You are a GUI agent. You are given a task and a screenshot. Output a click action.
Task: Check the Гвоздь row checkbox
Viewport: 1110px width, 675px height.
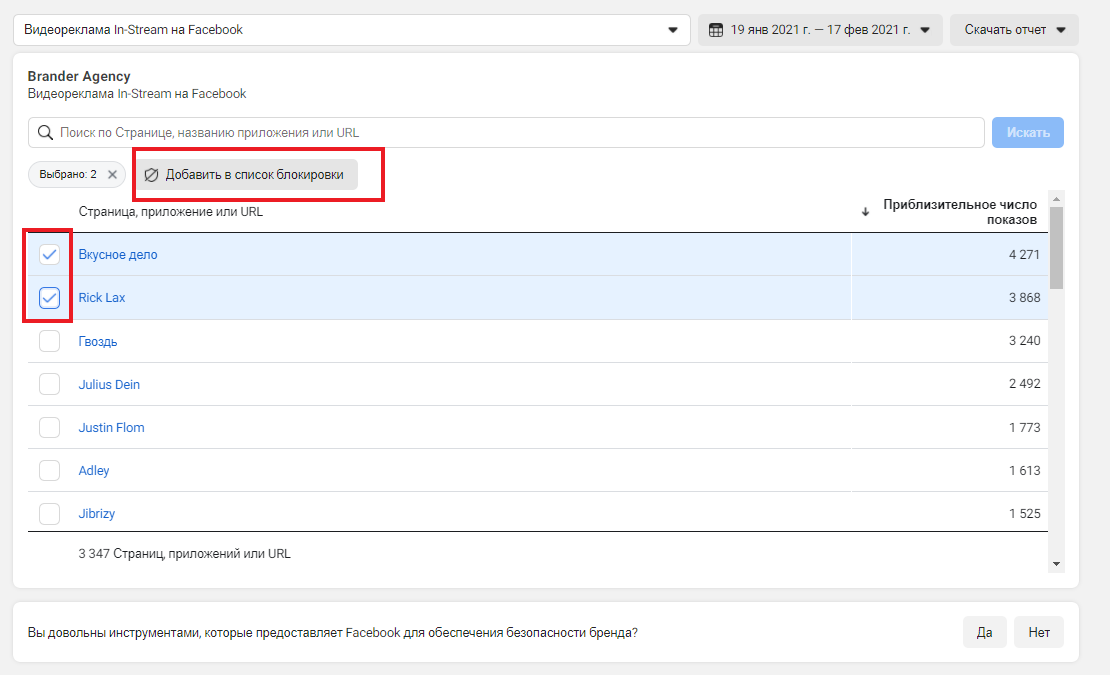pos(49,341)
